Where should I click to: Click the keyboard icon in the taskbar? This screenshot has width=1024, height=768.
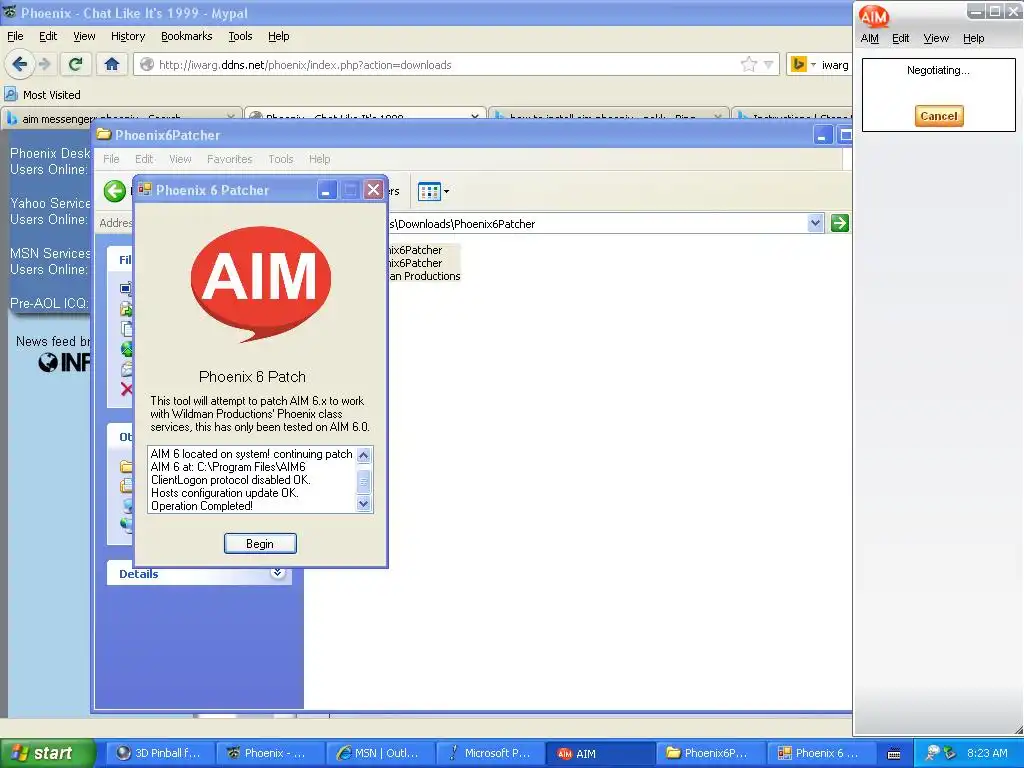[894, 754]
